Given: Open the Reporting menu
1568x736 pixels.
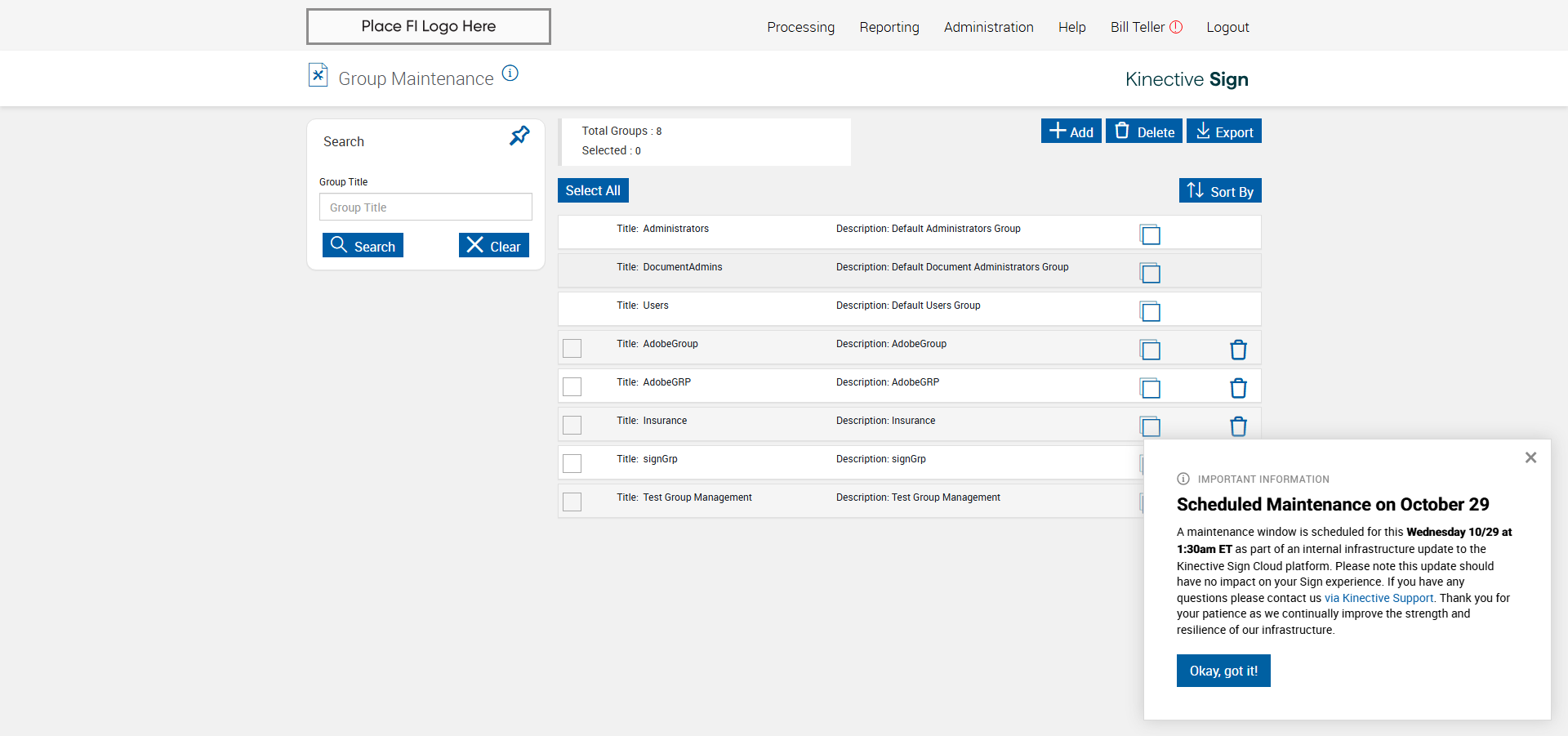Looking at the screenshot, I should (x=889, y=27).
